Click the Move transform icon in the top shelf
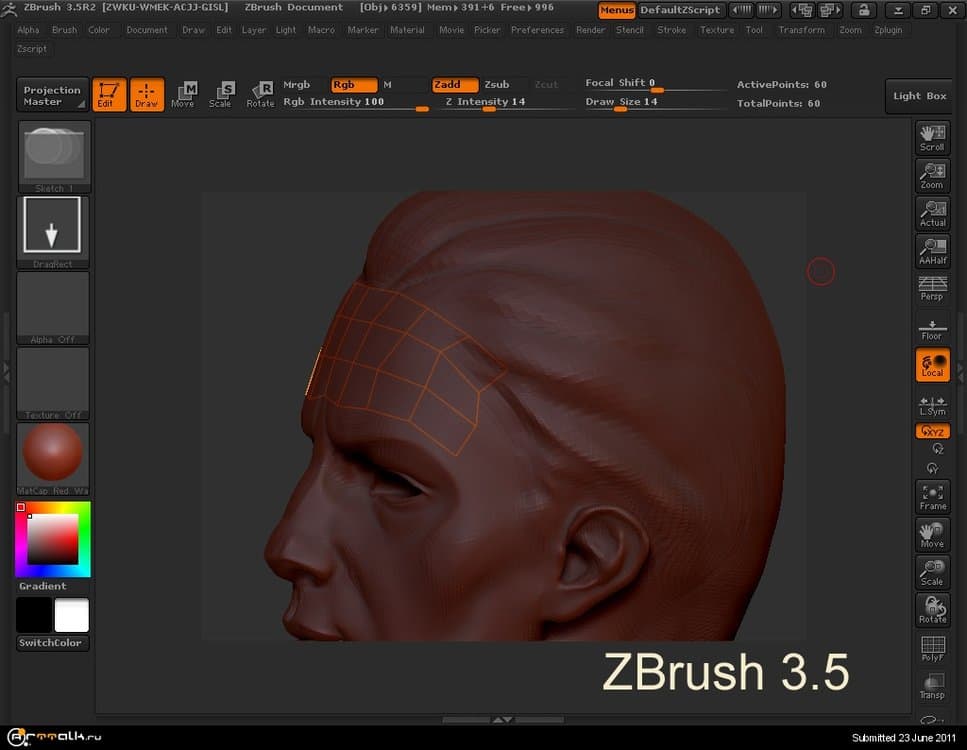This screenshot has width=967, height=750. 184,95
